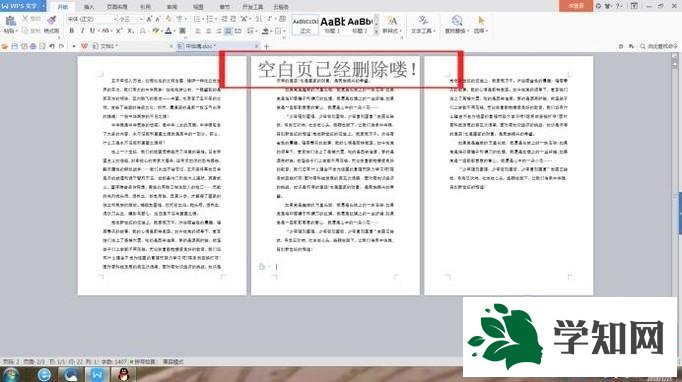Decrease font size with the smaller A
This screenshot has height=382, width=682.
(158, 19)
